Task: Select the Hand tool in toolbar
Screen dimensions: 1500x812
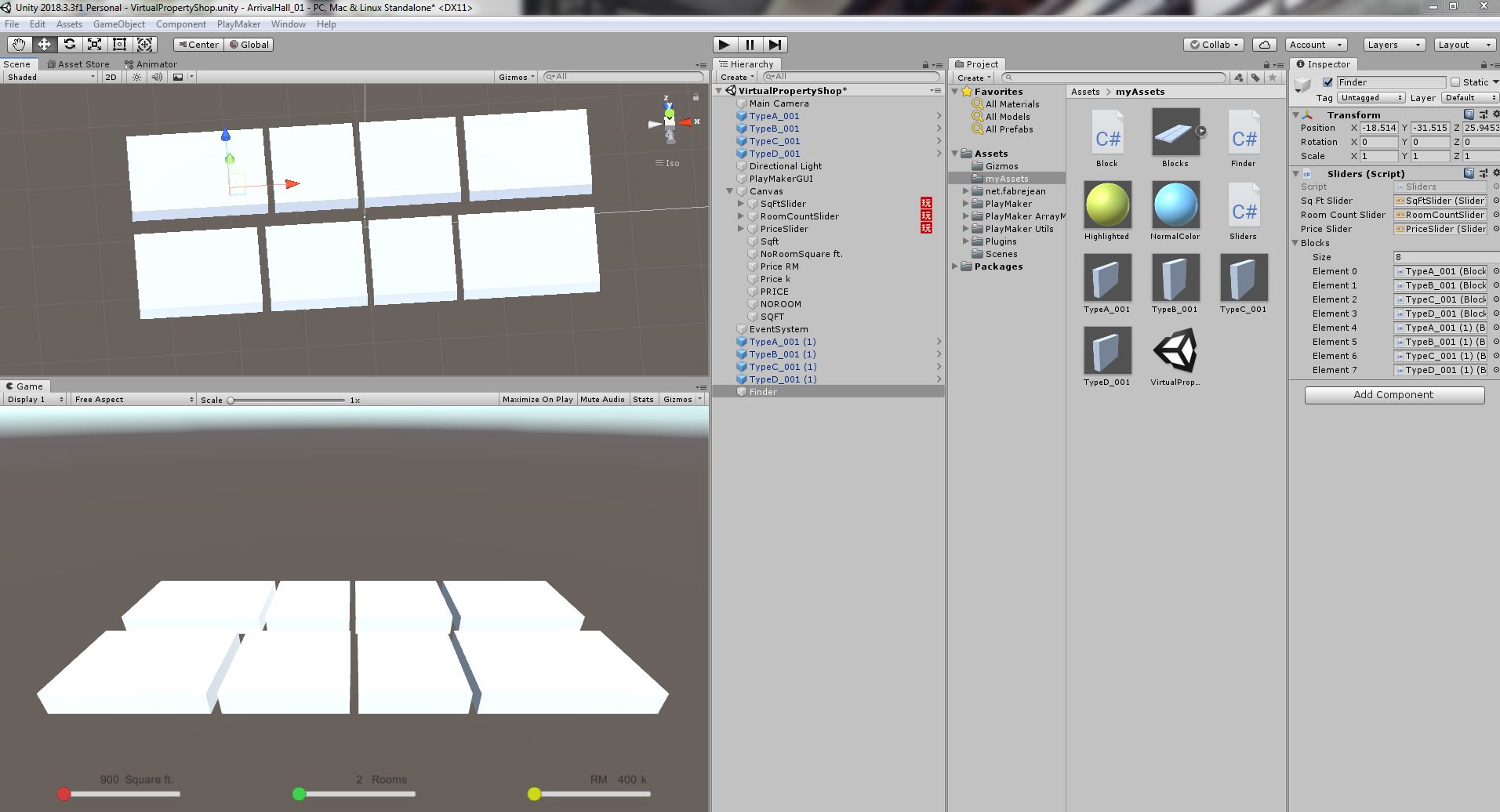Action: click(19, 45)
